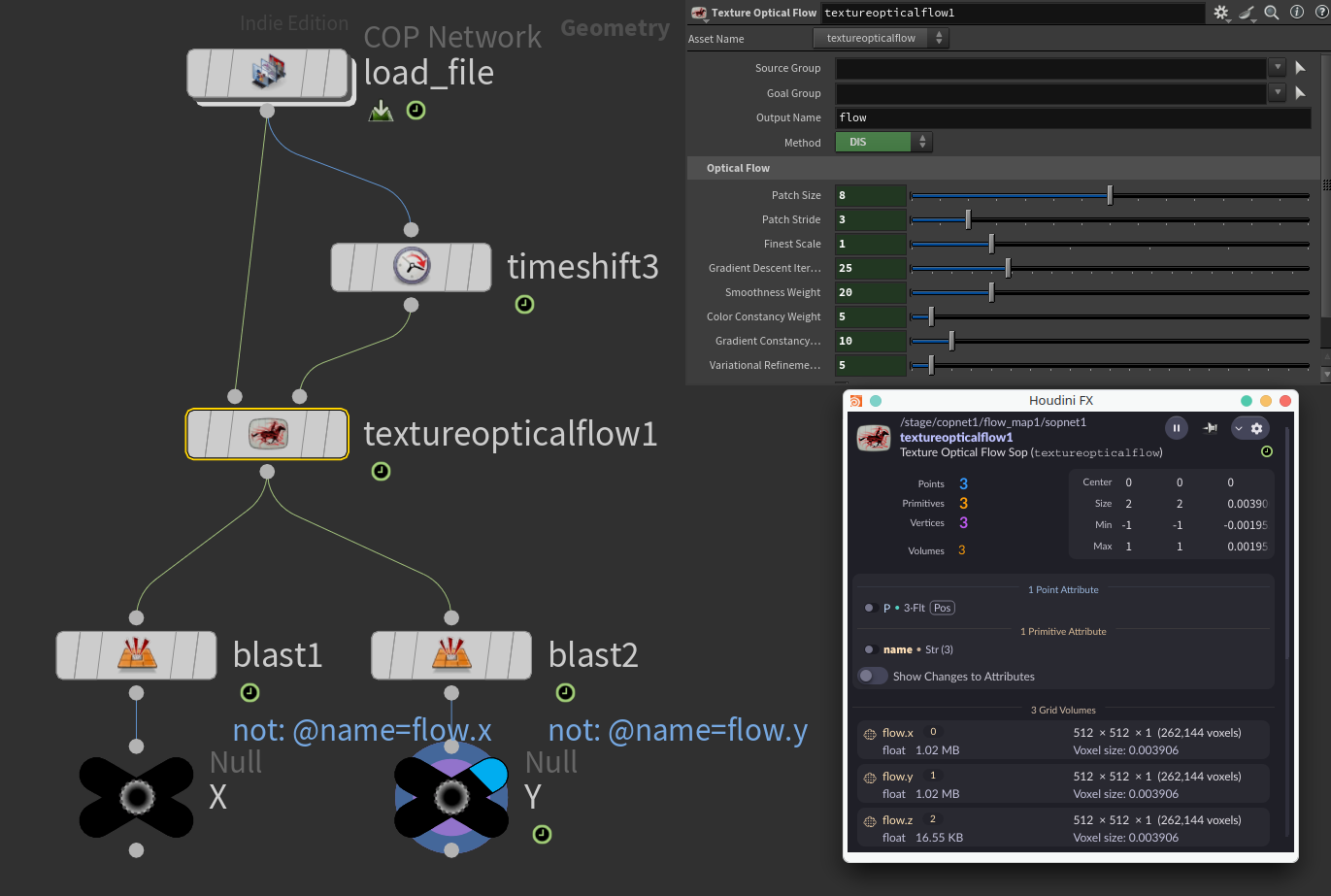Image resolution: width=1331 pixels, height=896 pixels.
Task: Open the help question mark icon
Action: 1320,13
